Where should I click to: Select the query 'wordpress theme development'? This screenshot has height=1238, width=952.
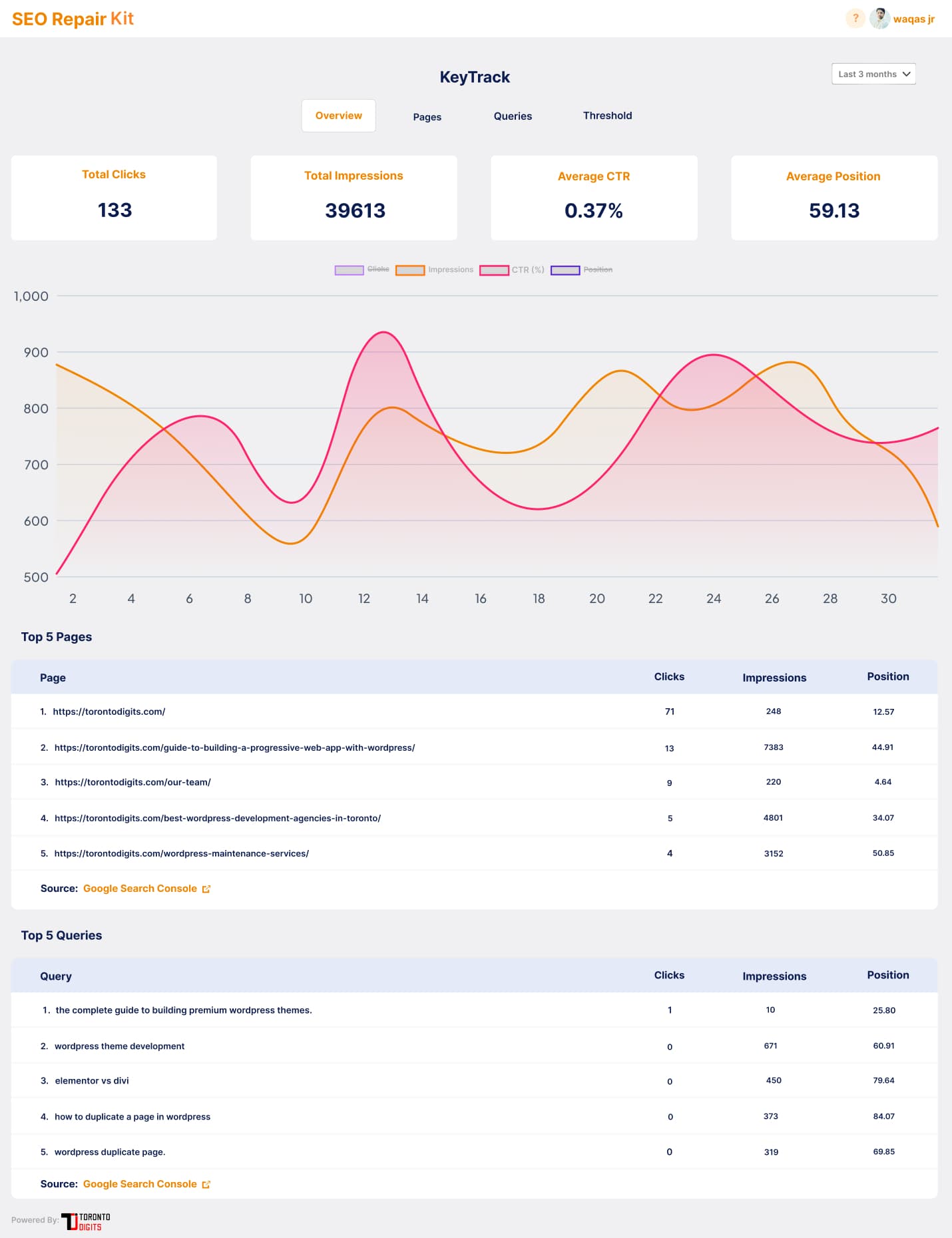[119, 1046]
